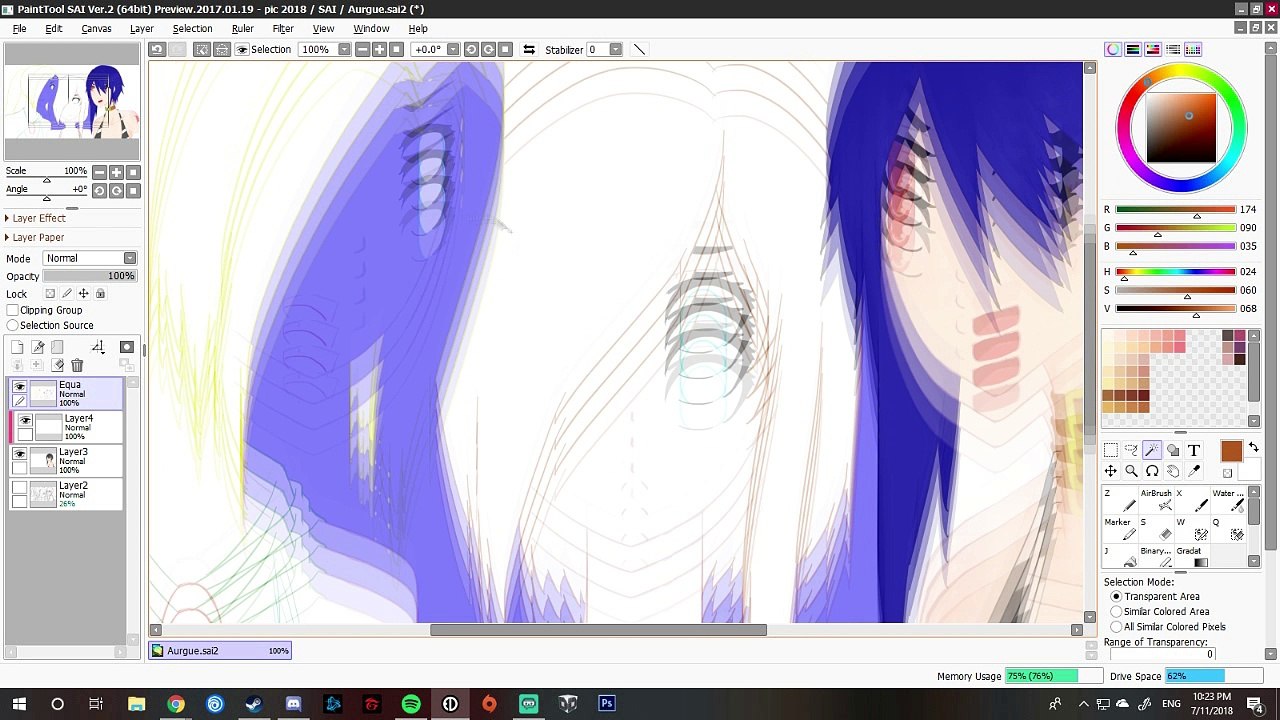Select All Similar Colored Pixels mode
Screen dimensions: 1280x720
click(x=1116, y=627)
